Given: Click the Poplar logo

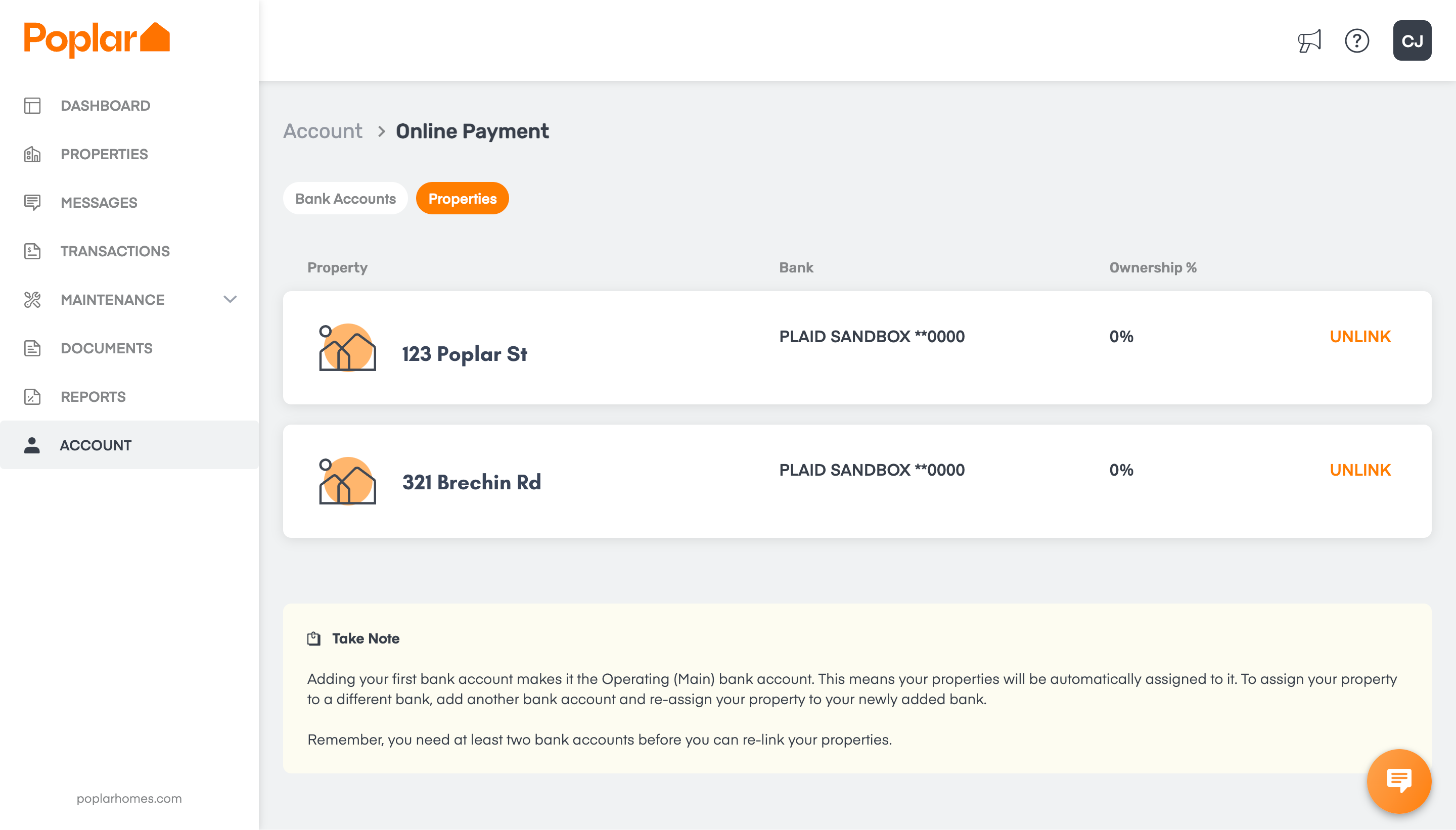Looking at the screenshot, I should (x=97, y=39).
